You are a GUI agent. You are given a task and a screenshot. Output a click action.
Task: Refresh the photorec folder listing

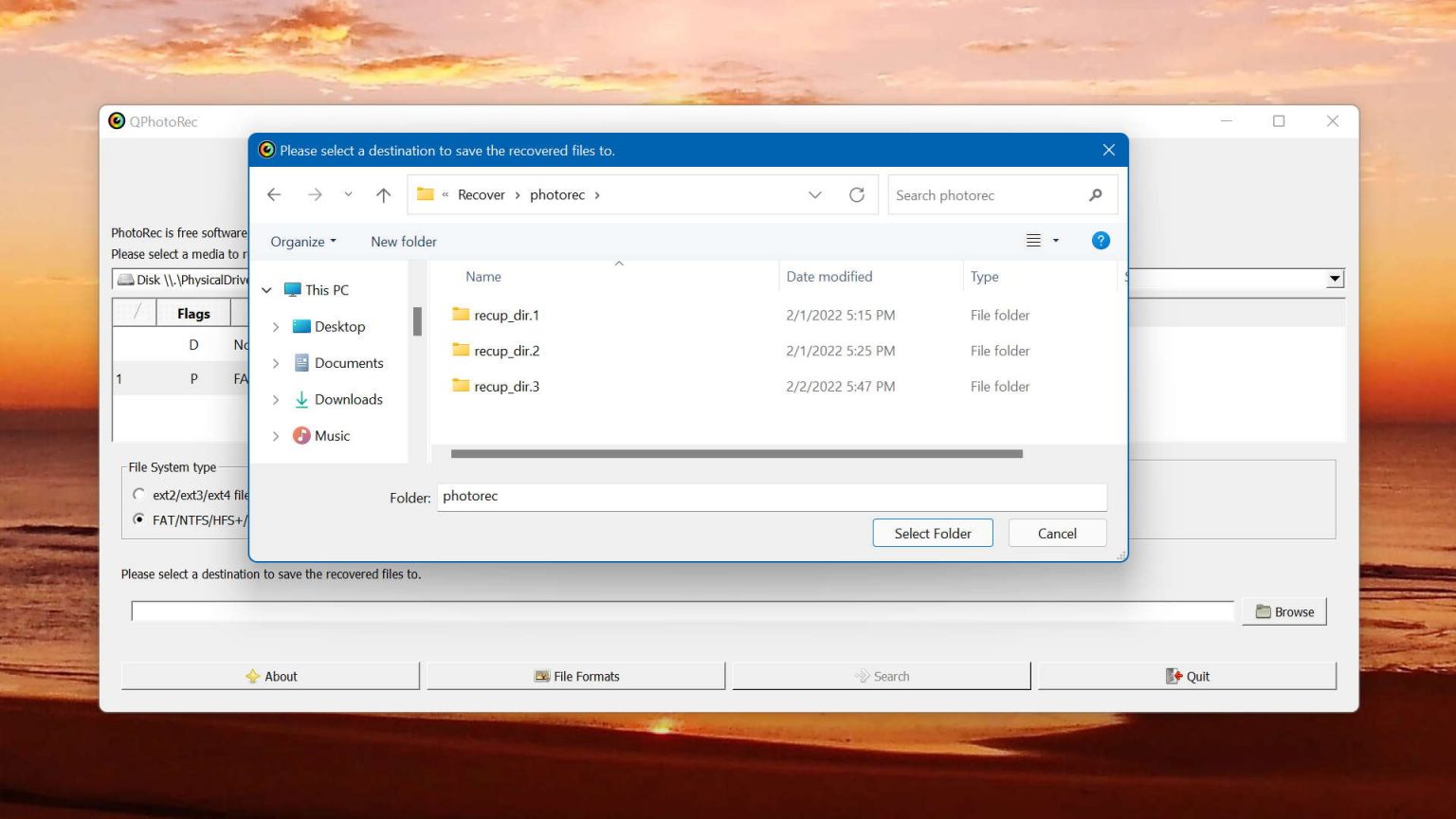point(857,194)
